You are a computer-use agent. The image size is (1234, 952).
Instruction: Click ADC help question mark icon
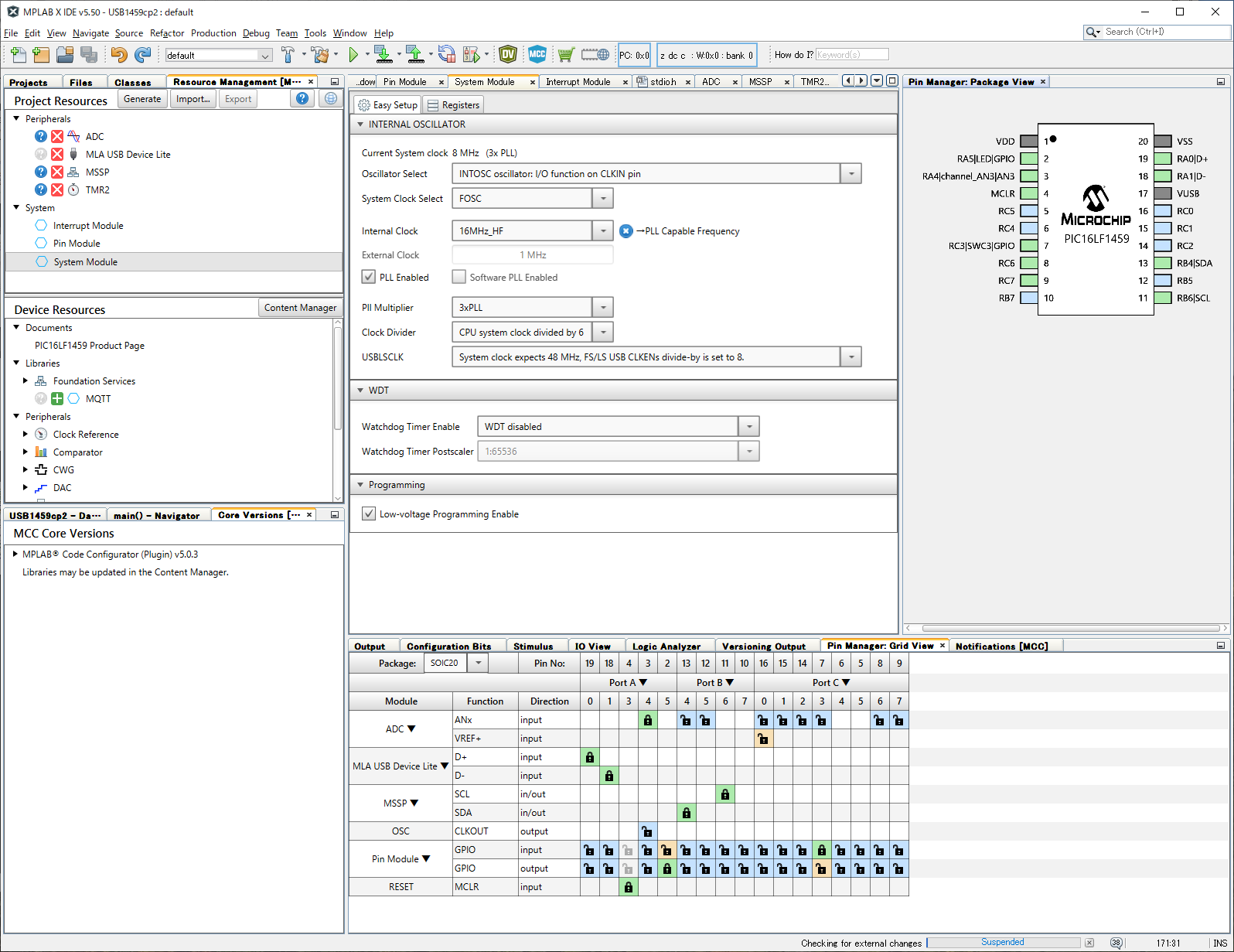pyautogui.click(x=41, y=136)
